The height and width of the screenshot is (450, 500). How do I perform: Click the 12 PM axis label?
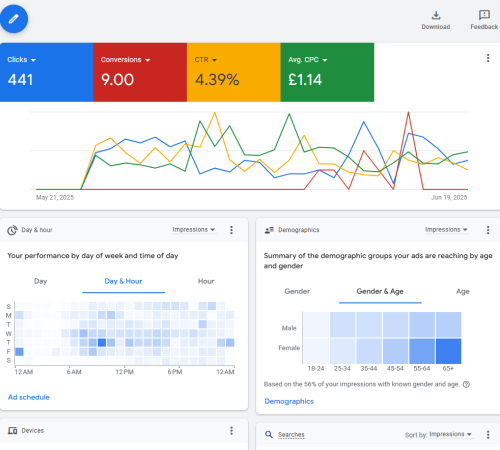point(125,372)
